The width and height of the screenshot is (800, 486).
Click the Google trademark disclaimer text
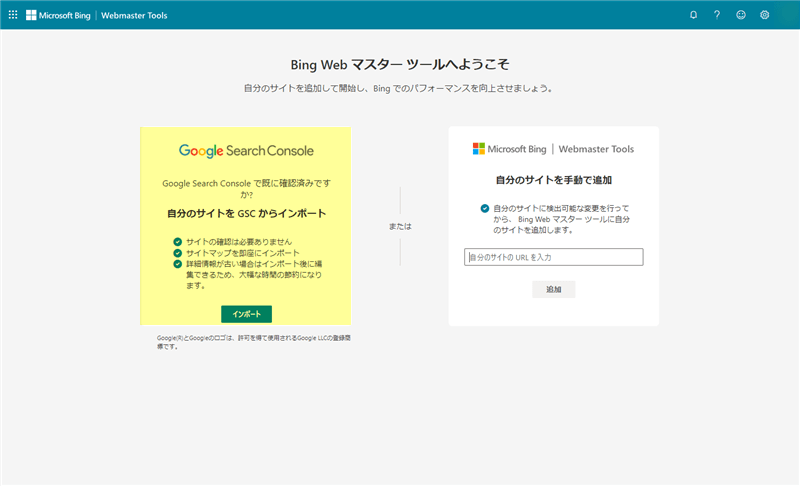254,342
